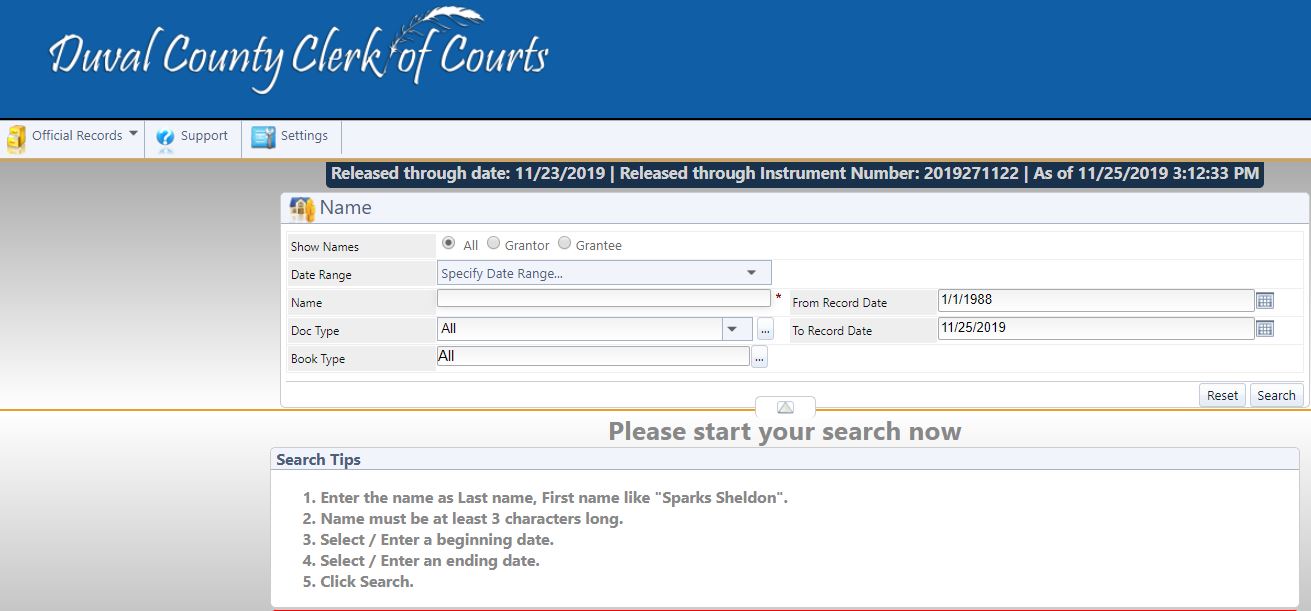The width and height of the screenshot is (1311, 611).
Task: Click the Settings toolbar icon
Action: click(x=263, y=137)
